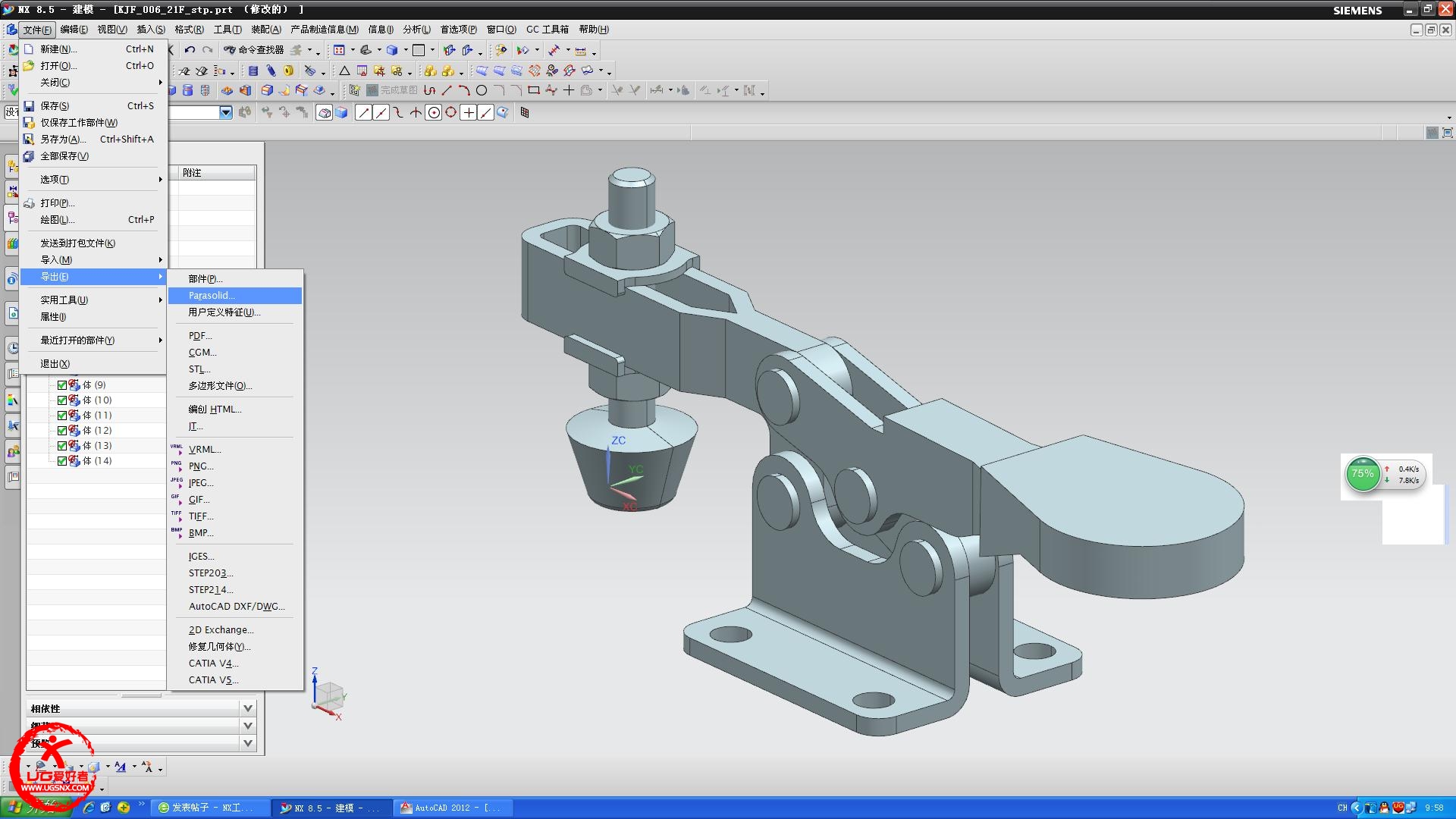Click the triangle datum icon
The height and width of the screenshot is (819, 1456).
click(x=344, y=71)
